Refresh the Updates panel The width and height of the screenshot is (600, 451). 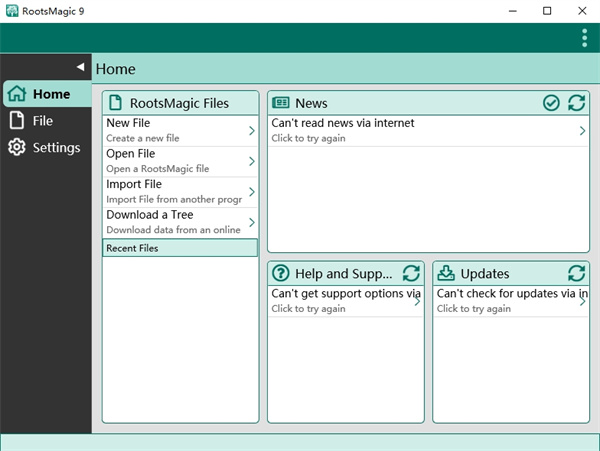click(576, 273)
